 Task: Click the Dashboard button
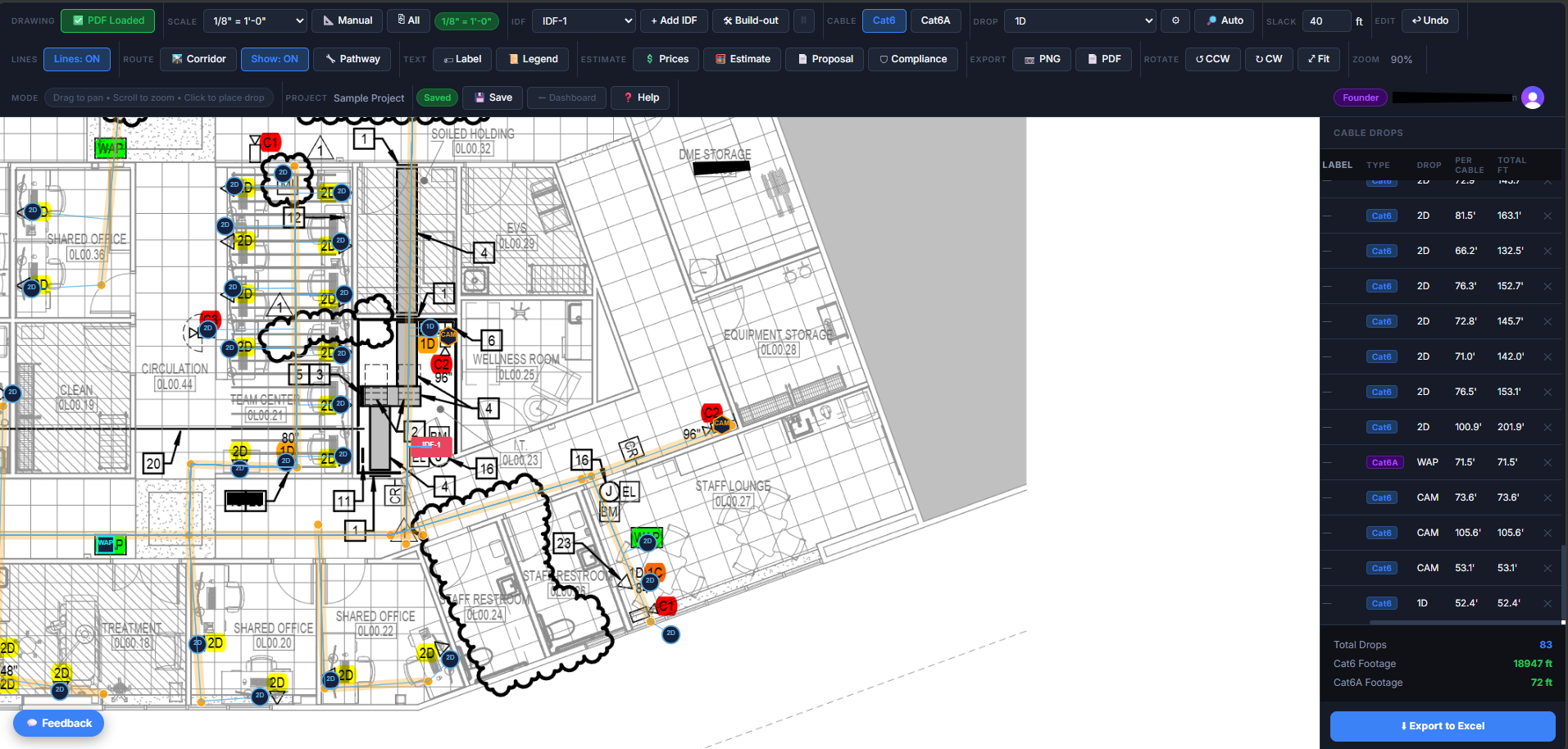click(566, 98)
